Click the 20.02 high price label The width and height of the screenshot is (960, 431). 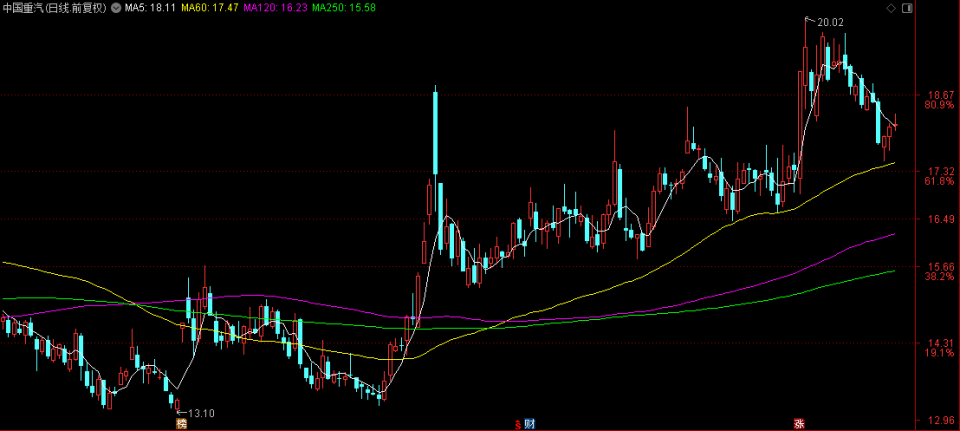coord(830,23)
